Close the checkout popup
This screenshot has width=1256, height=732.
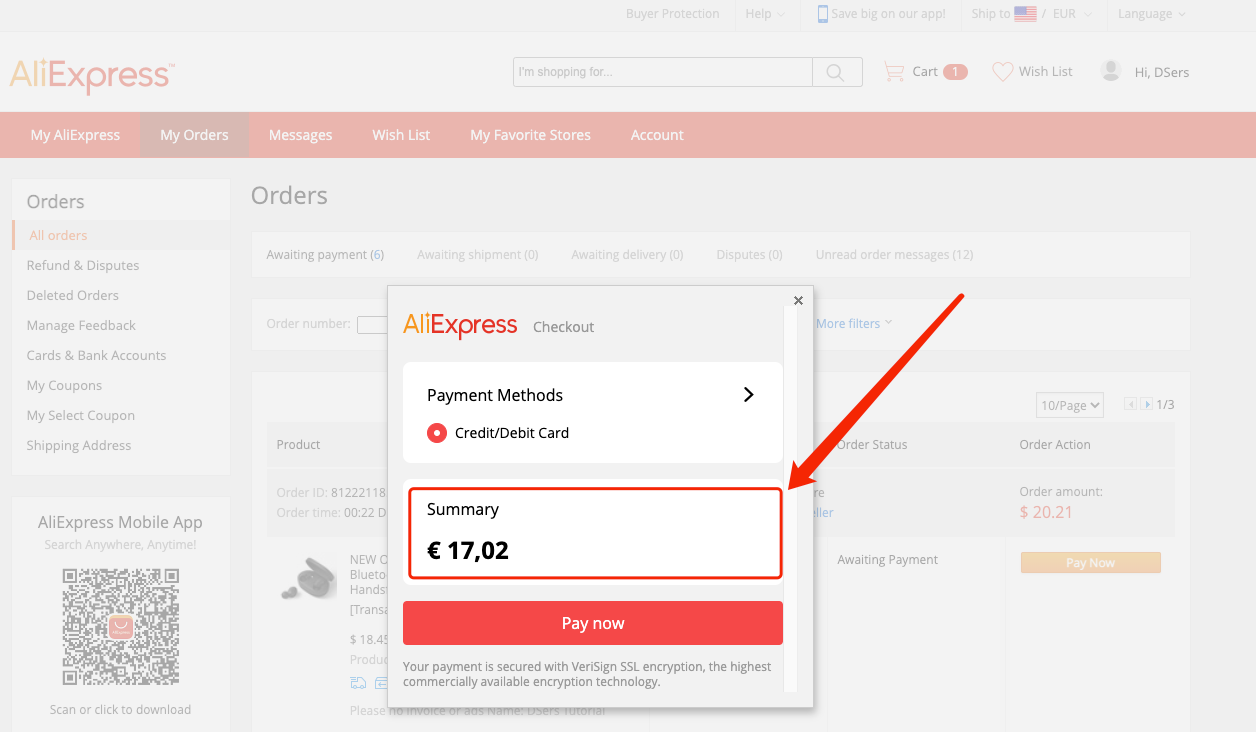click(798, 300)
